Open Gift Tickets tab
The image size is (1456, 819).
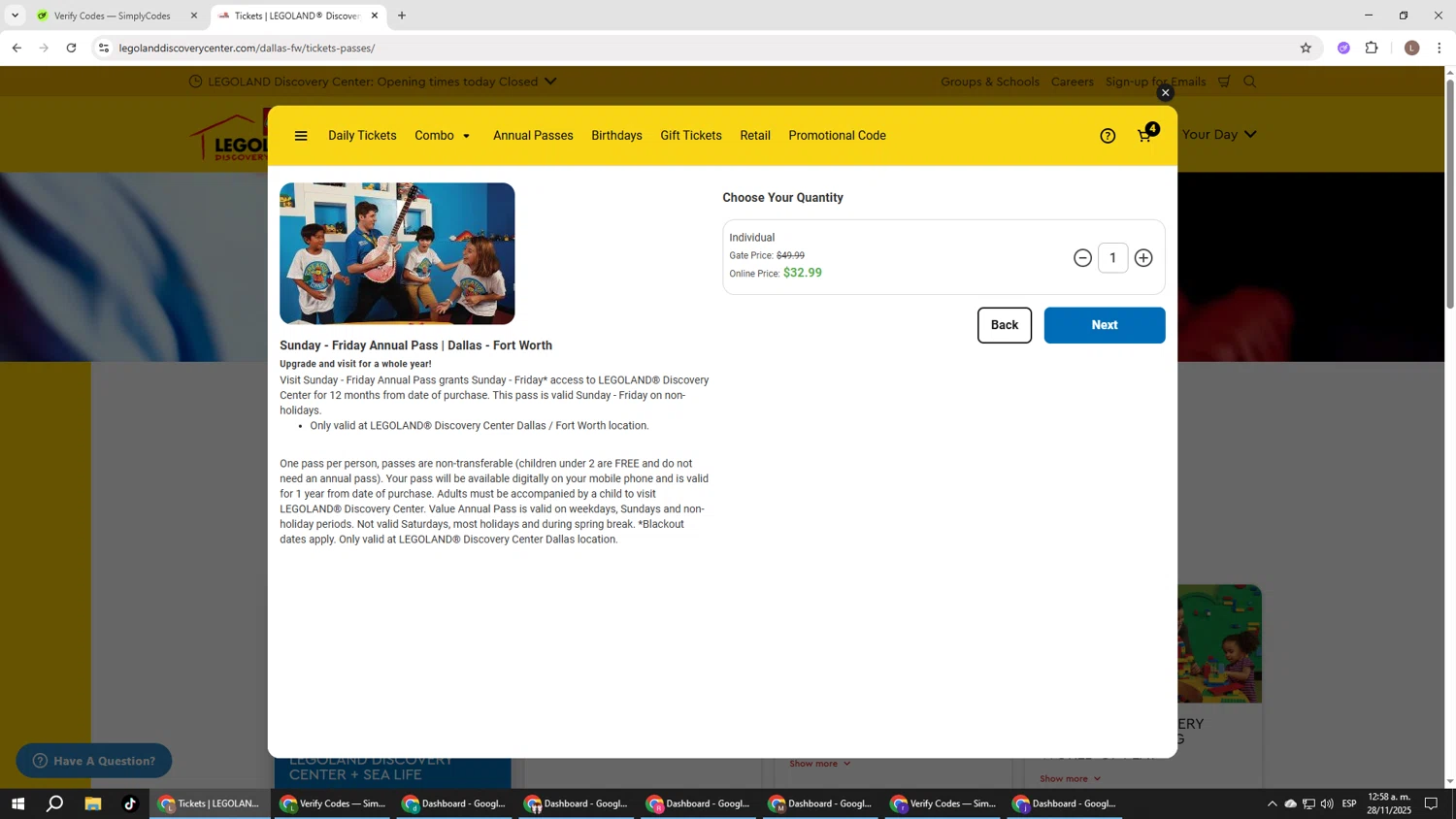click(x=691, y=136)
